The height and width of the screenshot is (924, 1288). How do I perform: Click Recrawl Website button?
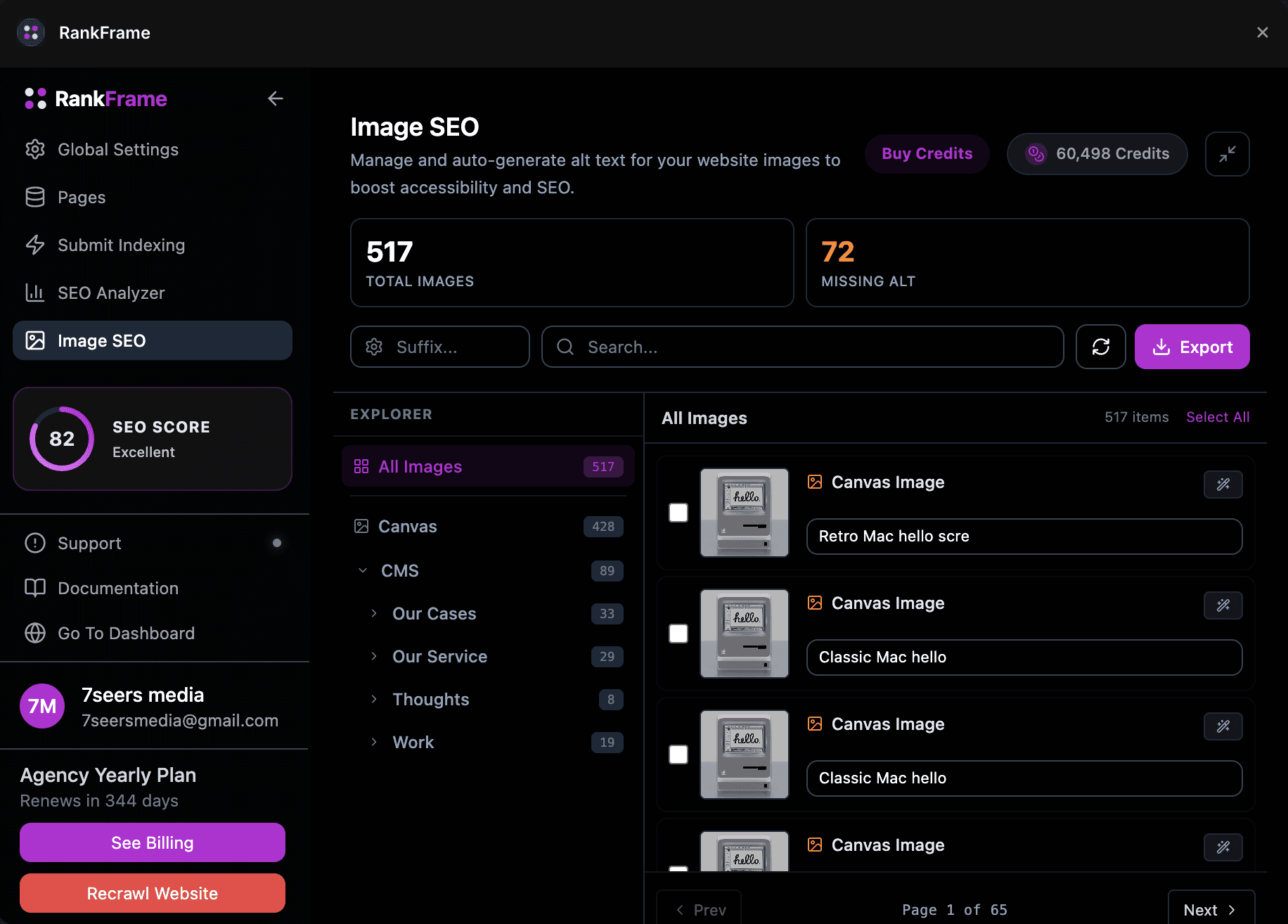point(153,893)
